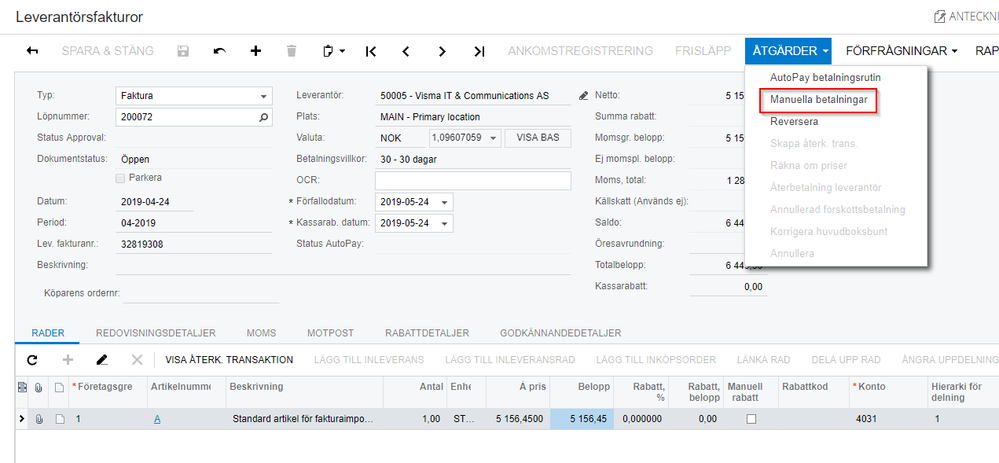The height and width of the screenshot is (463, 999).
Task: Click the paperclip attachment icon in row 1
Action: point(39,419)
